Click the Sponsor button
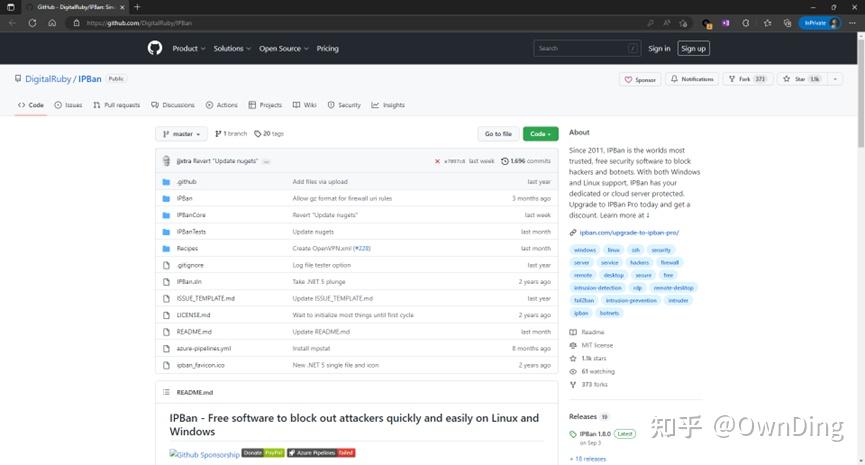 pos(640,79)
